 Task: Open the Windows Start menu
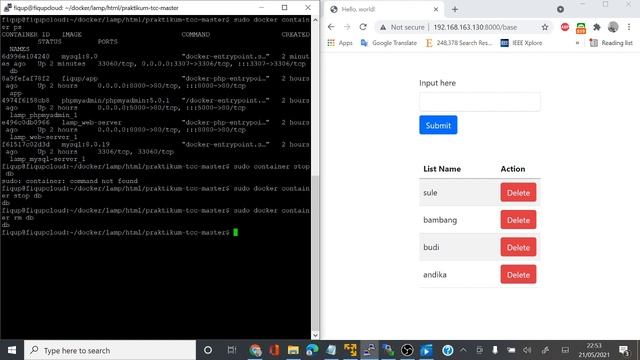pyautogui.click(x=12, y=350)
